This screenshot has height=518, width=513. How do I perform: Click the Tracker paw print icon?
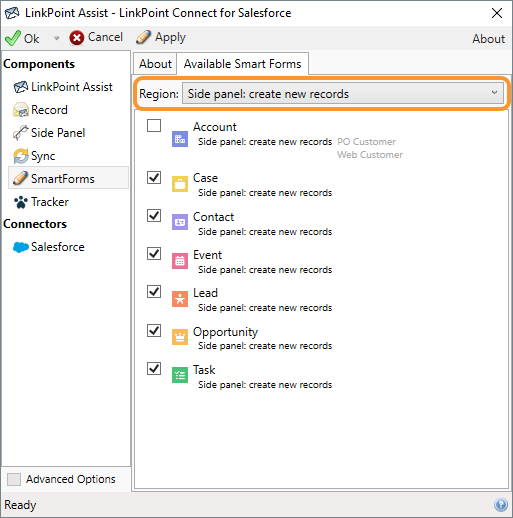(21, 202)
